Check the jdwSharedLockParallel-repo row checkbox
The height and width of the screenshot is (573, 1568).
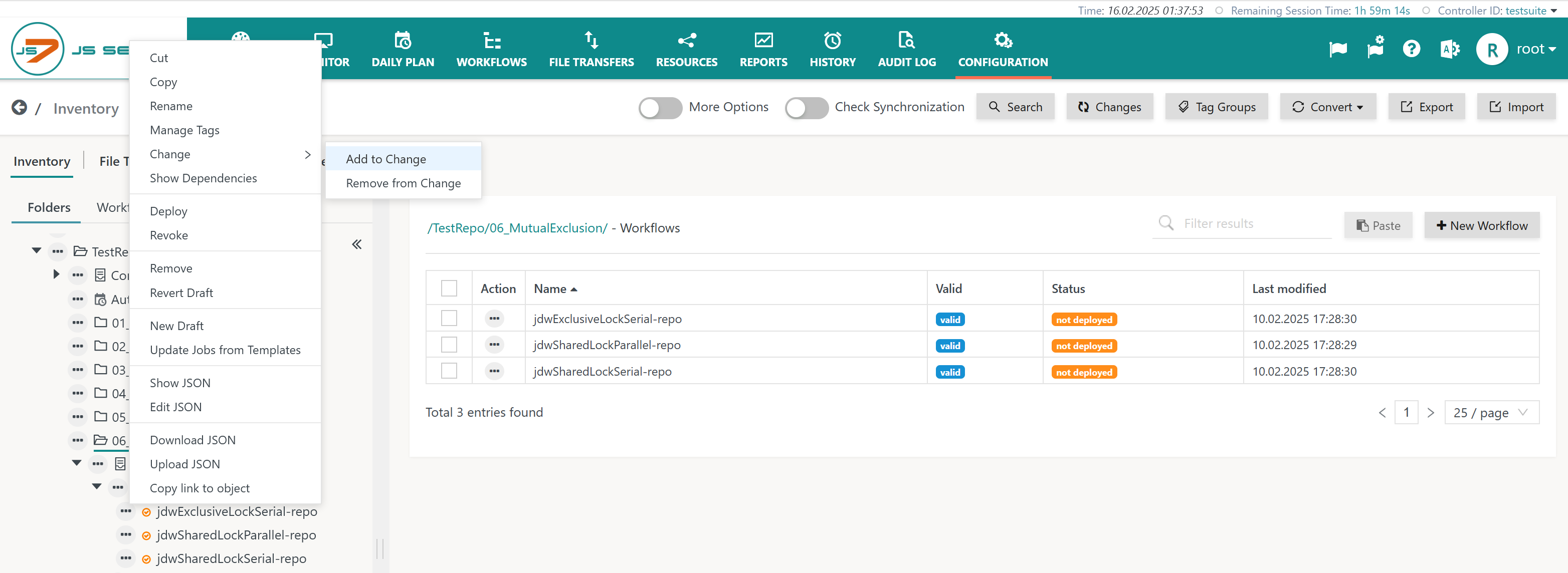click(x=449, y=345)
